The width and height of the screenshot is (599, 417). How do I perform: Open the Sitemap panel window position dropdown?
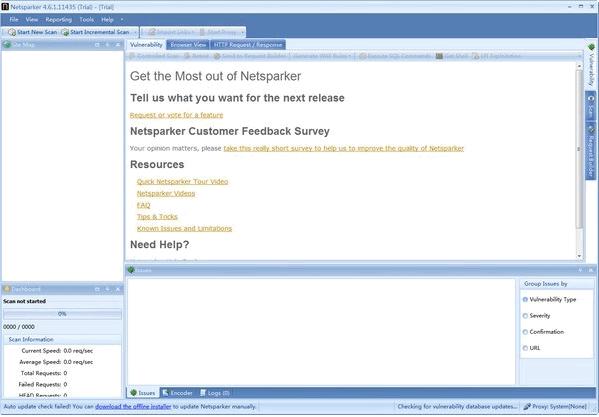(97, 45)
